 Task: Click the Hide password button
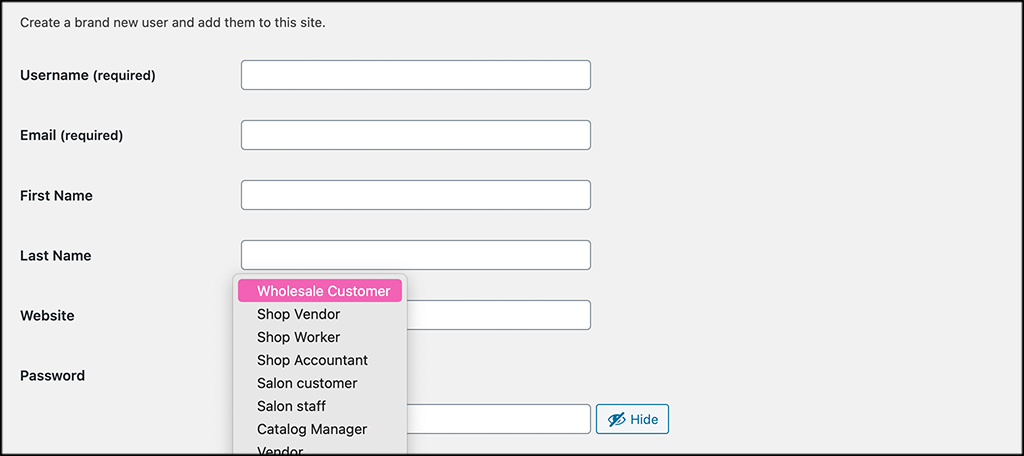click(632, 419)
